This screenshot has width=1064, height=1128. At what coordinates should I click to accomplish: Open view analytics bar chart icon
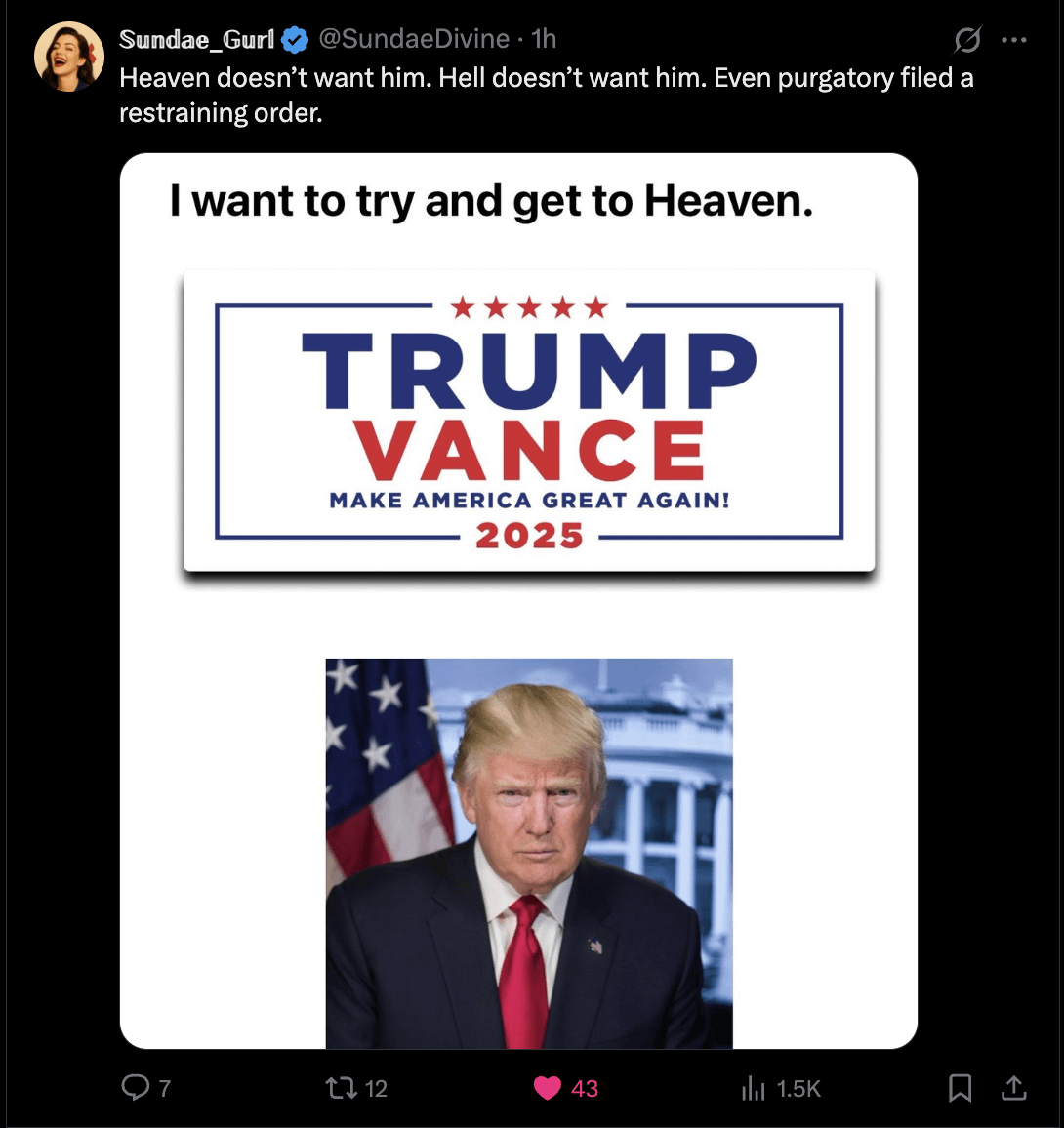(753, 1088)
